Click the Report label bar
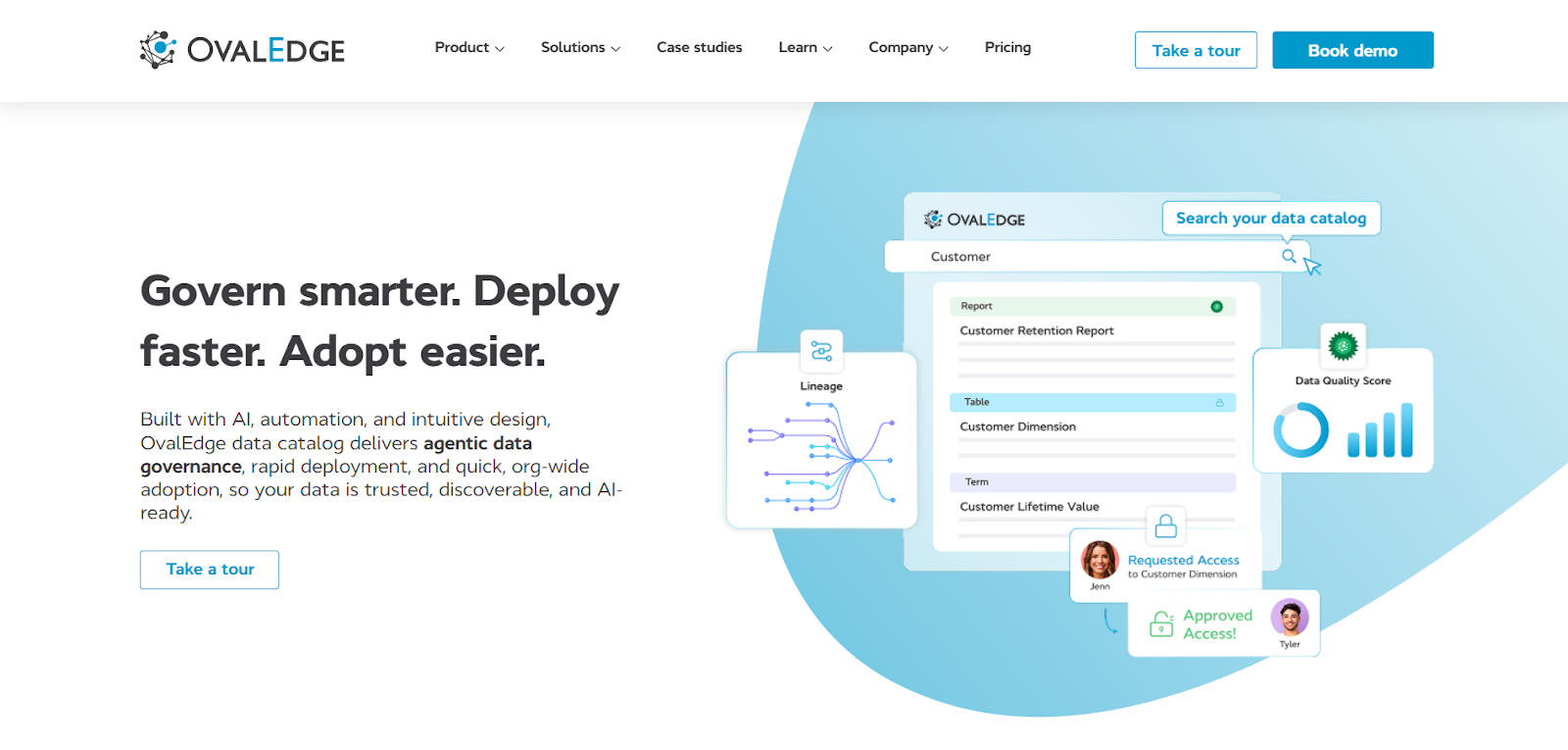The height and width of the screenshot is (750, 1568). pos(1093,307)
